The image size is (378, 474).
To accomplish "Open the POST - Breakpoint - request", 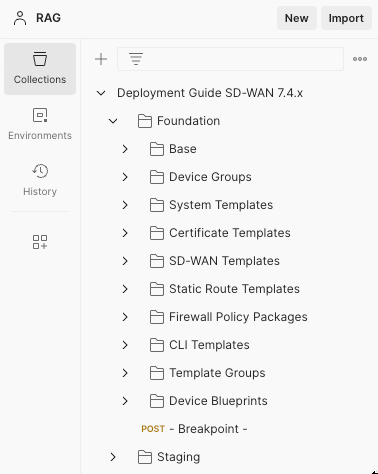I will [194, 429].
